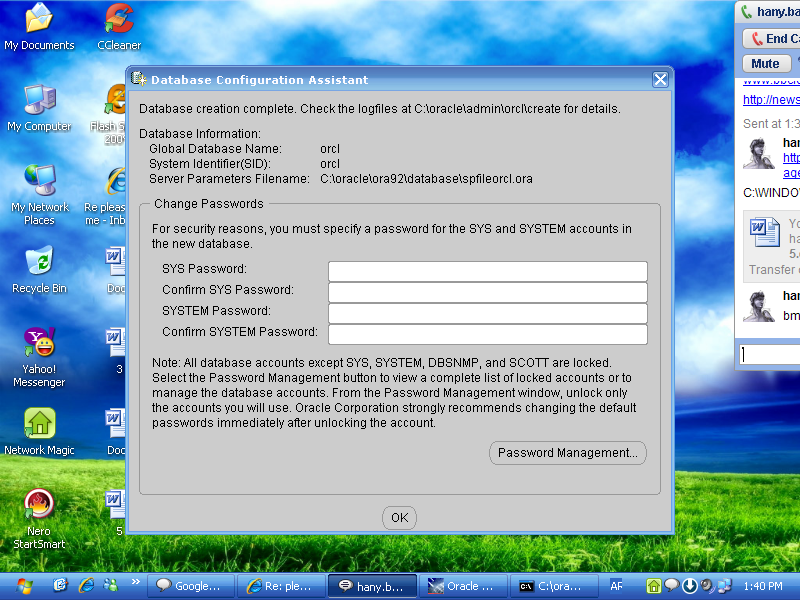Image resolution: width=800 pixels, height=600 pixels.
Task: Click the SYS Password field
Action: coord(487,271)
